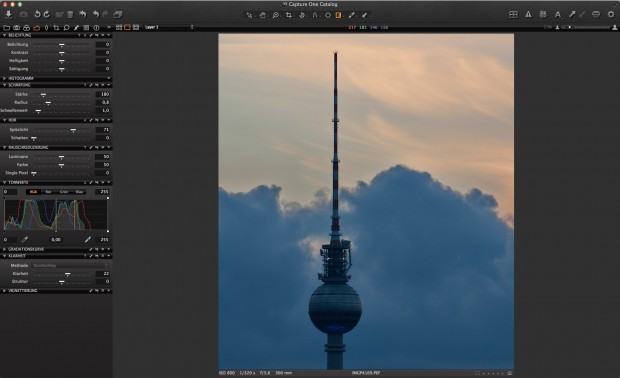620x378 pixels.
Task: Open the Local adjustments brush tool tab
Action: pyautogui.click(x=76, y=28)
